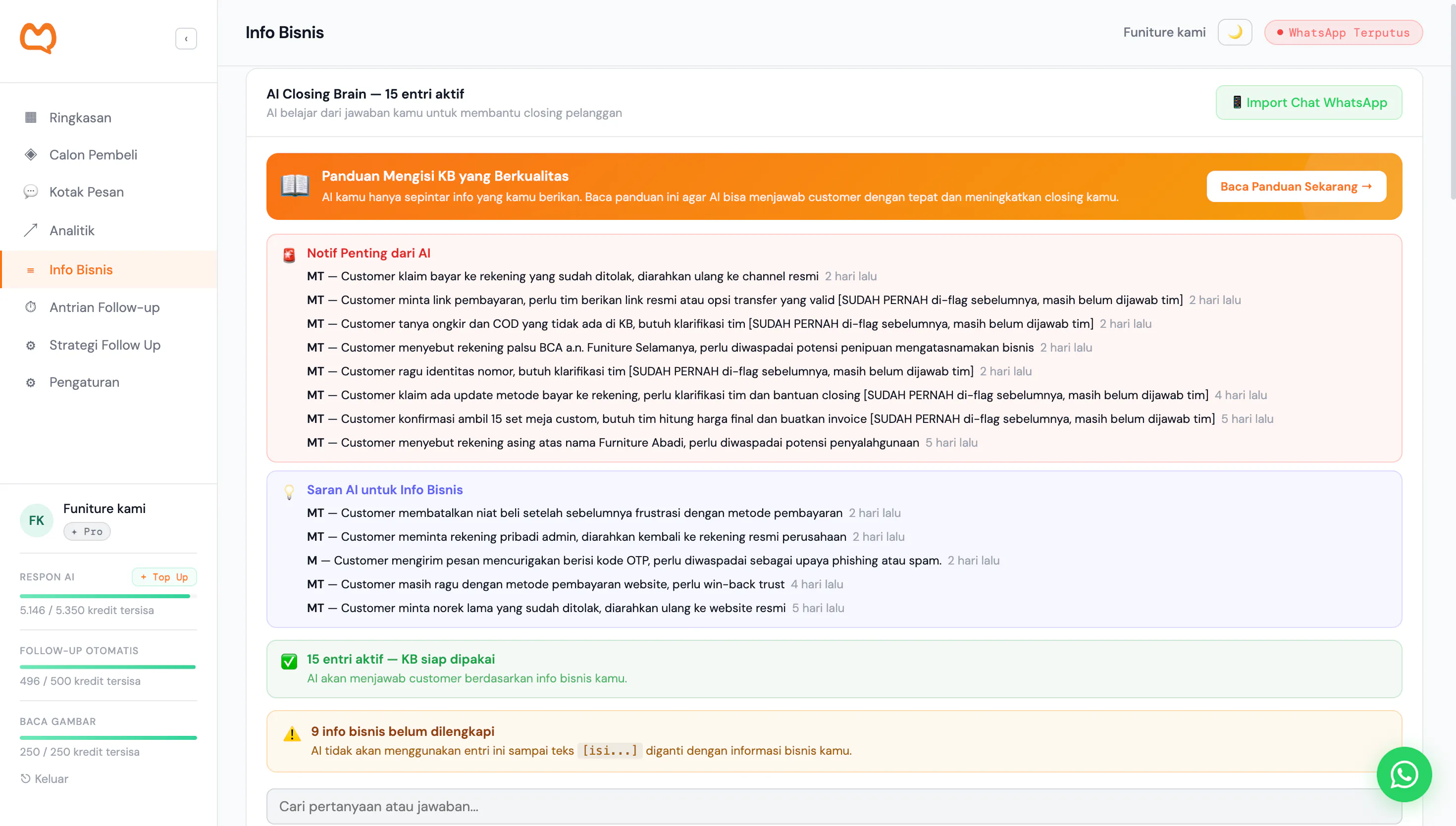Click the Funiture kami name in header

(1164, 32)
